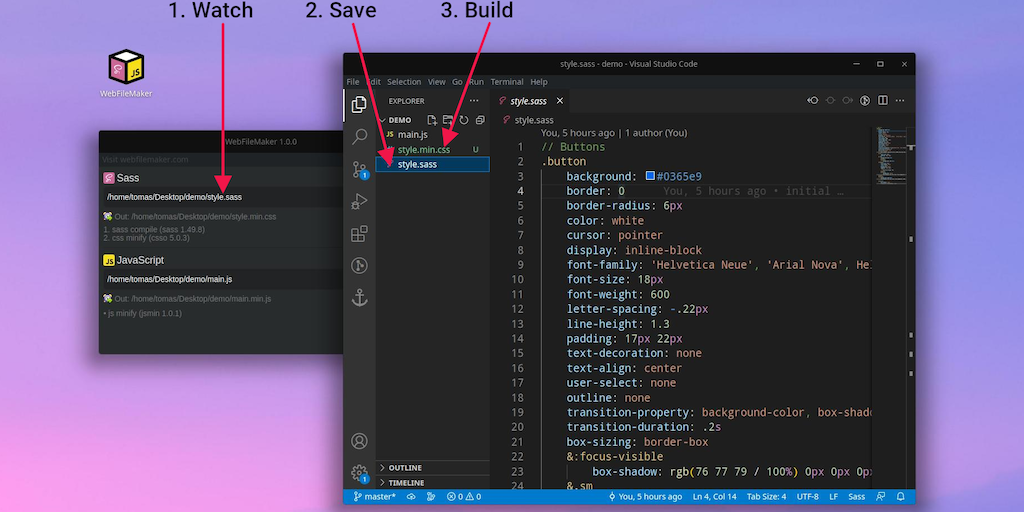1024x512 pixels.
Task: Click the Sass file path input field
Action: click(222, 197)
